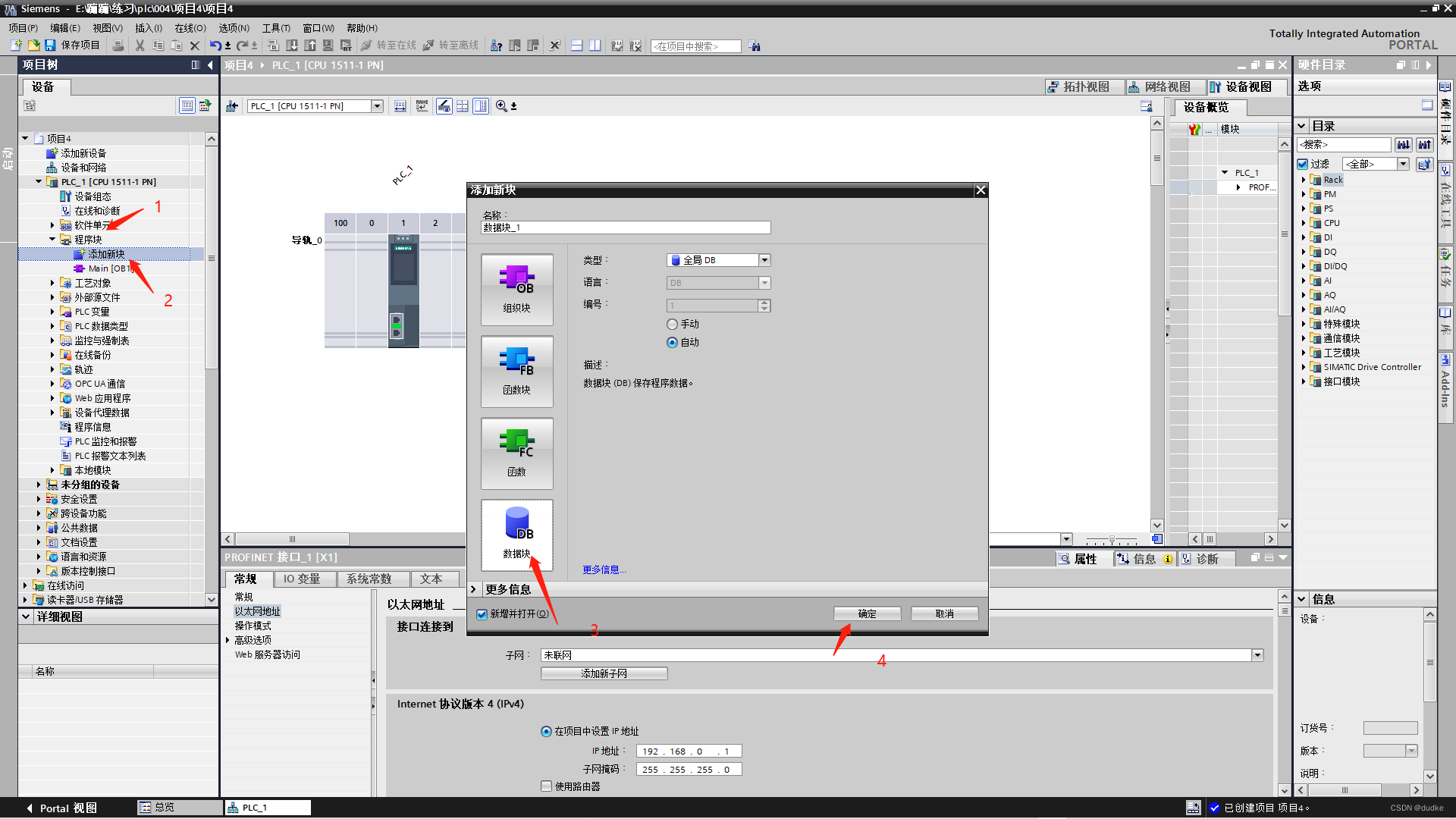This screenshot has height=819, width=1456.
Task: Open the 子网 未联网 dropdown
Action: coord(1257,655)
